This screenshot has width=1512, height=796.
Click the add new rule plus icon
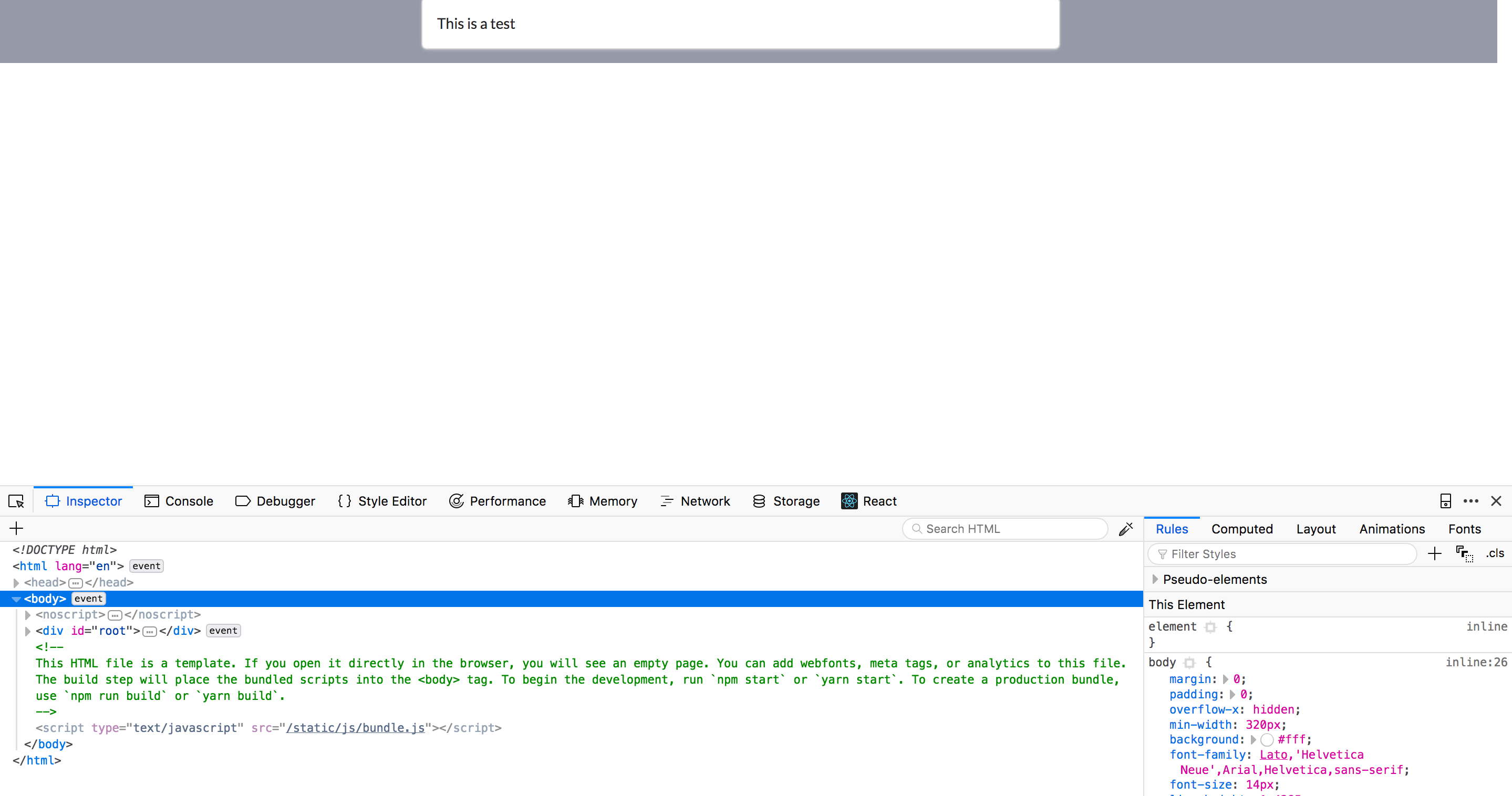tap(1435, 554)
